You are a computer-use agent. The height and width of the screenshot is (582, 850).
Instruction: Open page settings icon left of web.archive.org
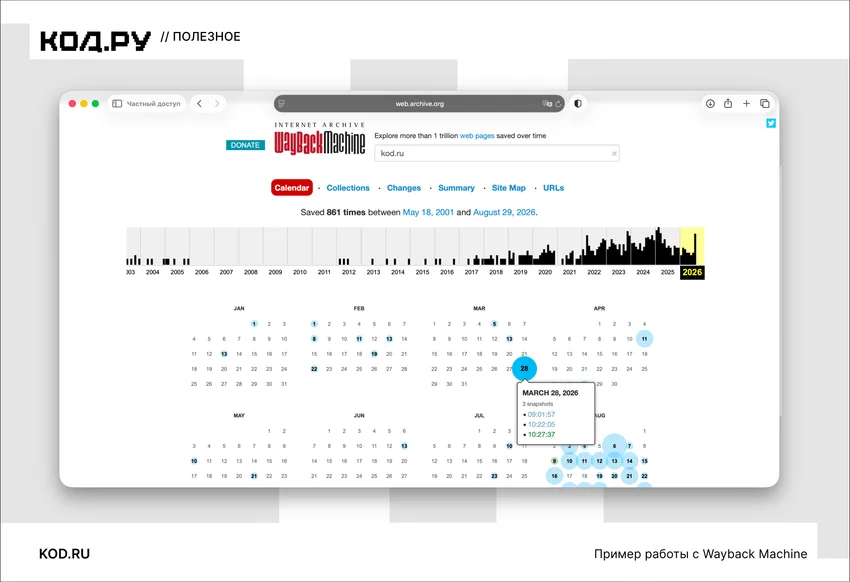coord(281,104)
